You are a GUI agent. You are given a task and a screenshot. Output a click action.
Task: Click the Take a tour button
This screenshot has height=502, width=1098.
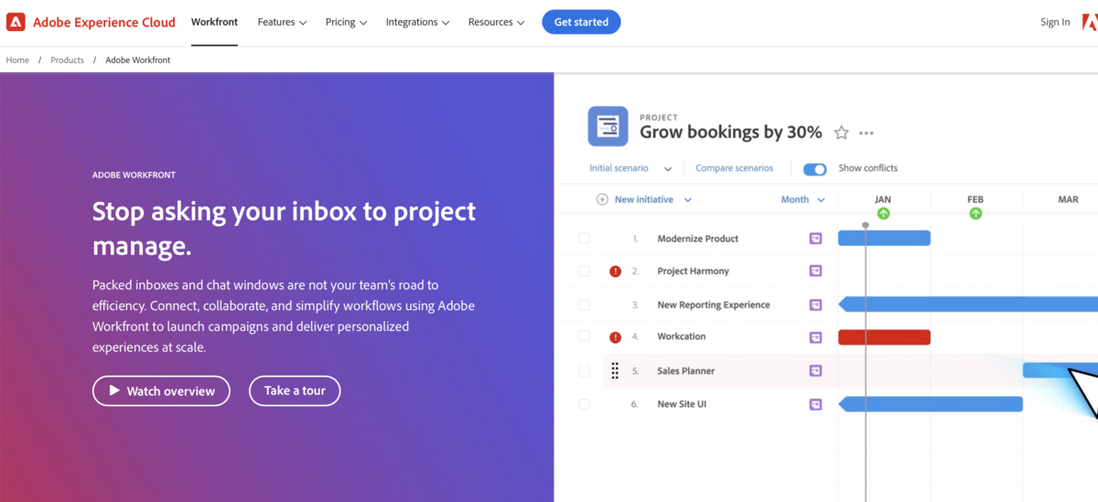(295, 391)
